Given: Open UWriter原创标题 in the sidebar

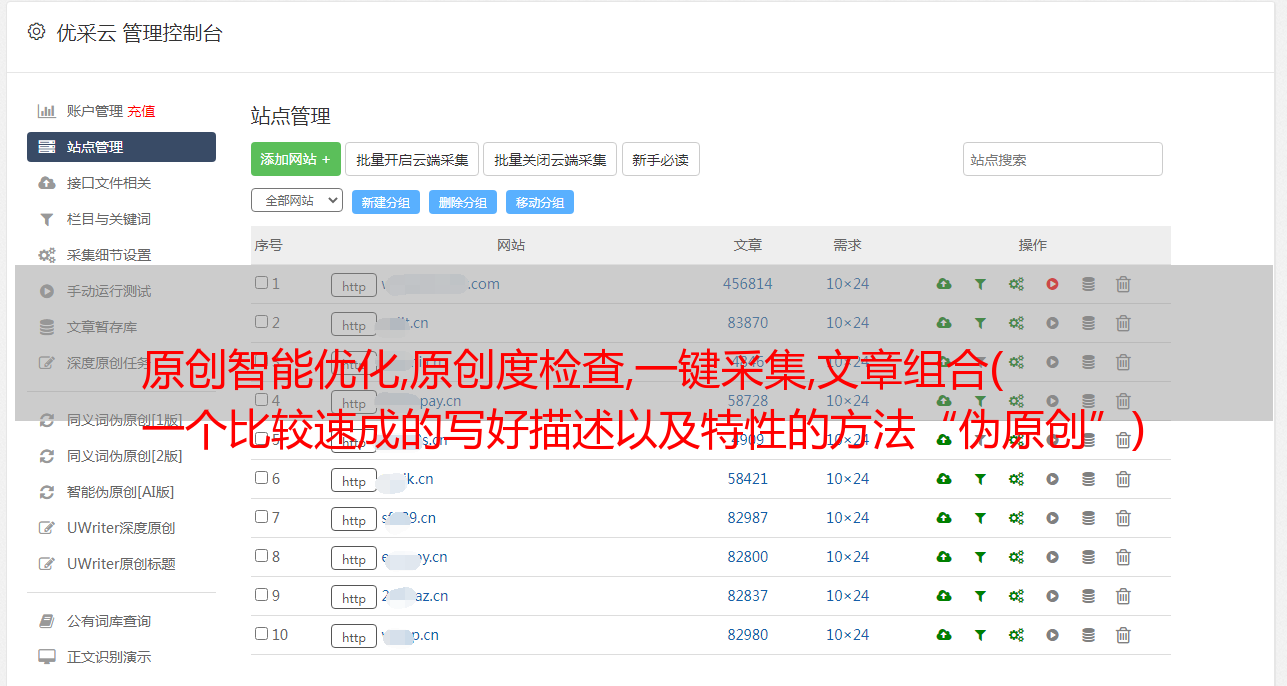Looking at the screenshot, I should point(121,564).
